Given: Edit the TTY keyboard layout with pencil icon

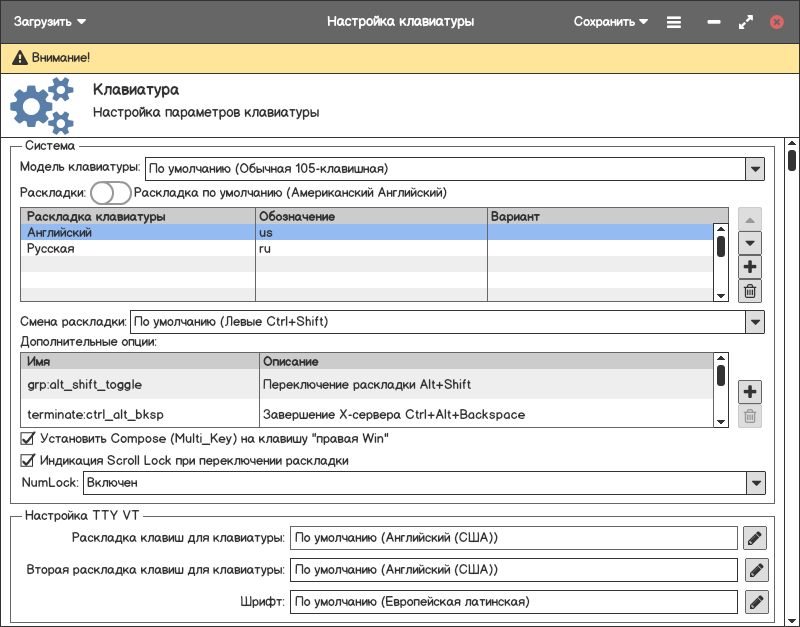Looking at the screenshot, I should pos(755,539).
